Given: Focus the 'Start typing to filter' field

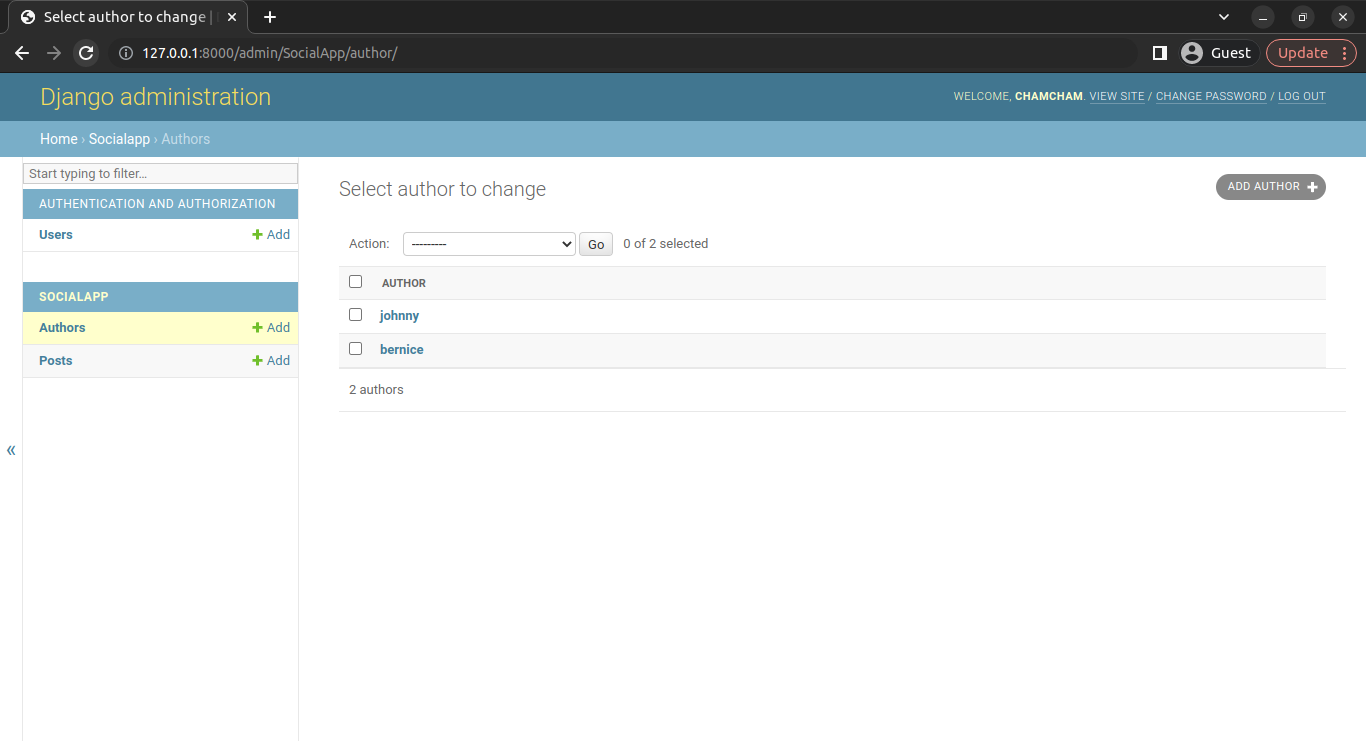Looking at the screenshot, I should 160,174.
